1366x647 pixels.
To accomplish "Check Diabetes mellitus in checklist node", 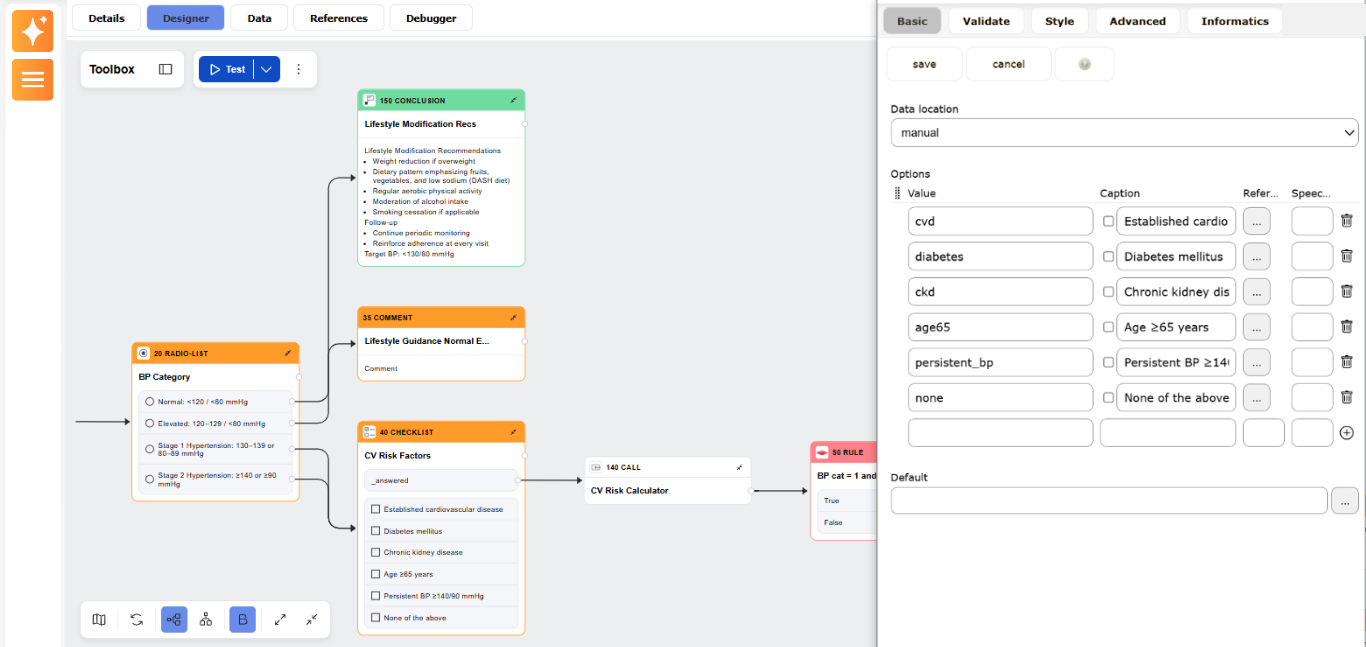I will 376,531.
